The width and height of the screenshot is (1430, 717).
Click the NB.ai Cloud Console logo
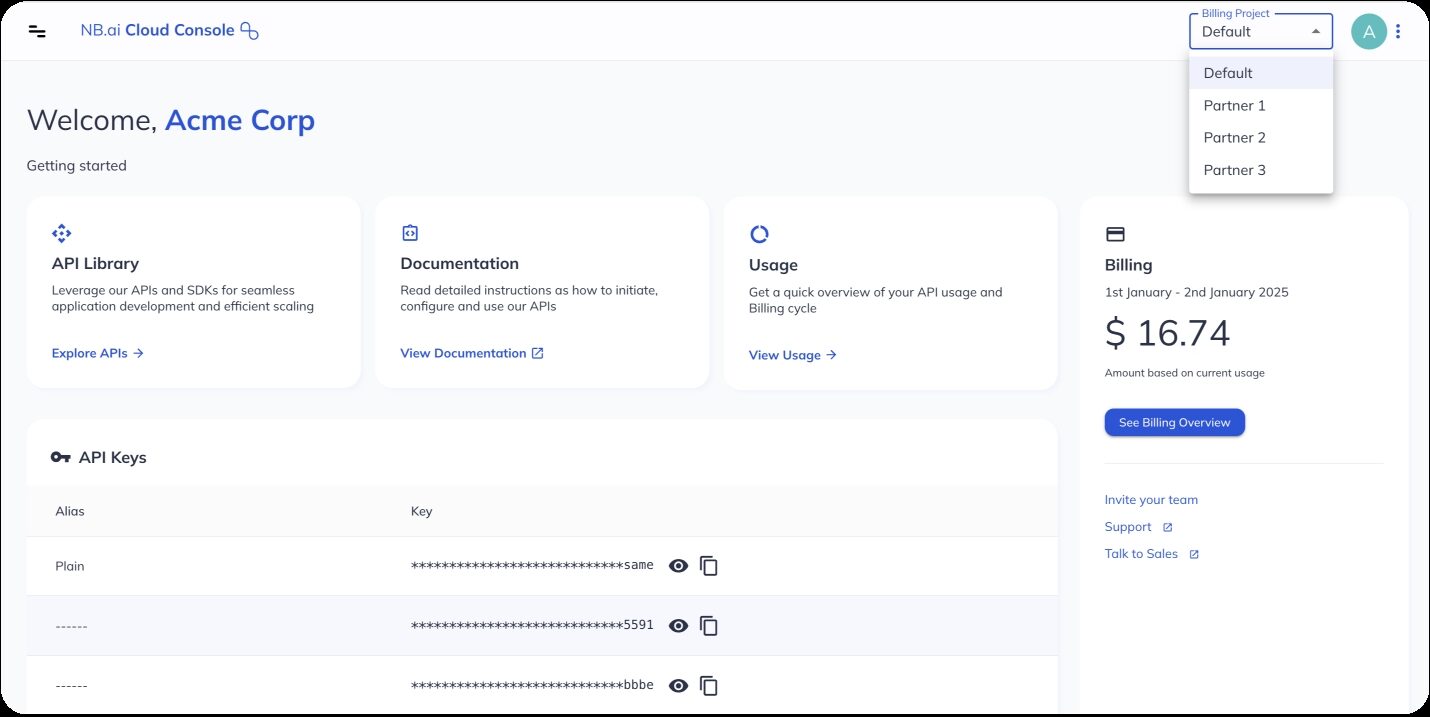pyautogui.click(x=169, y=31)
